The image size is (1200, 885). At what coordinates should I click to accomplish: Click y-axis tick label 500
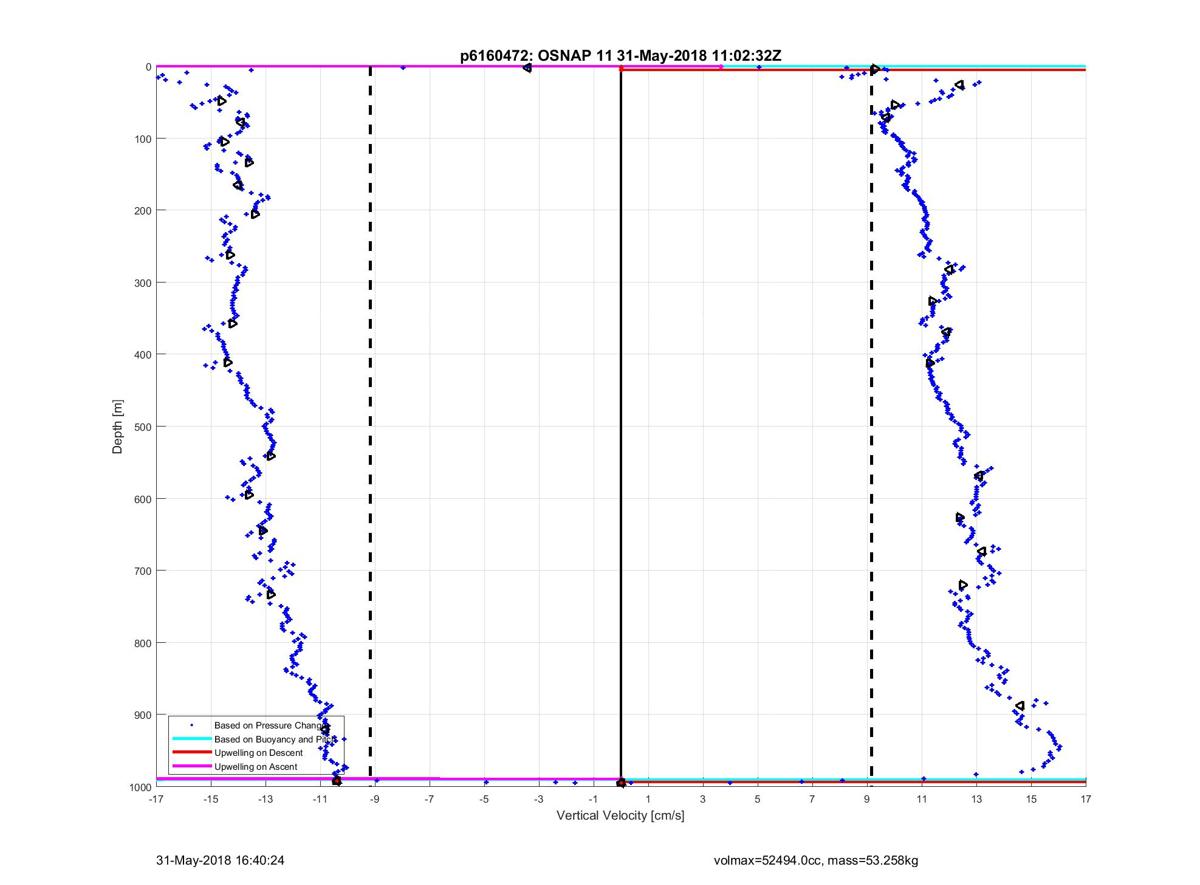pos(142,426)
